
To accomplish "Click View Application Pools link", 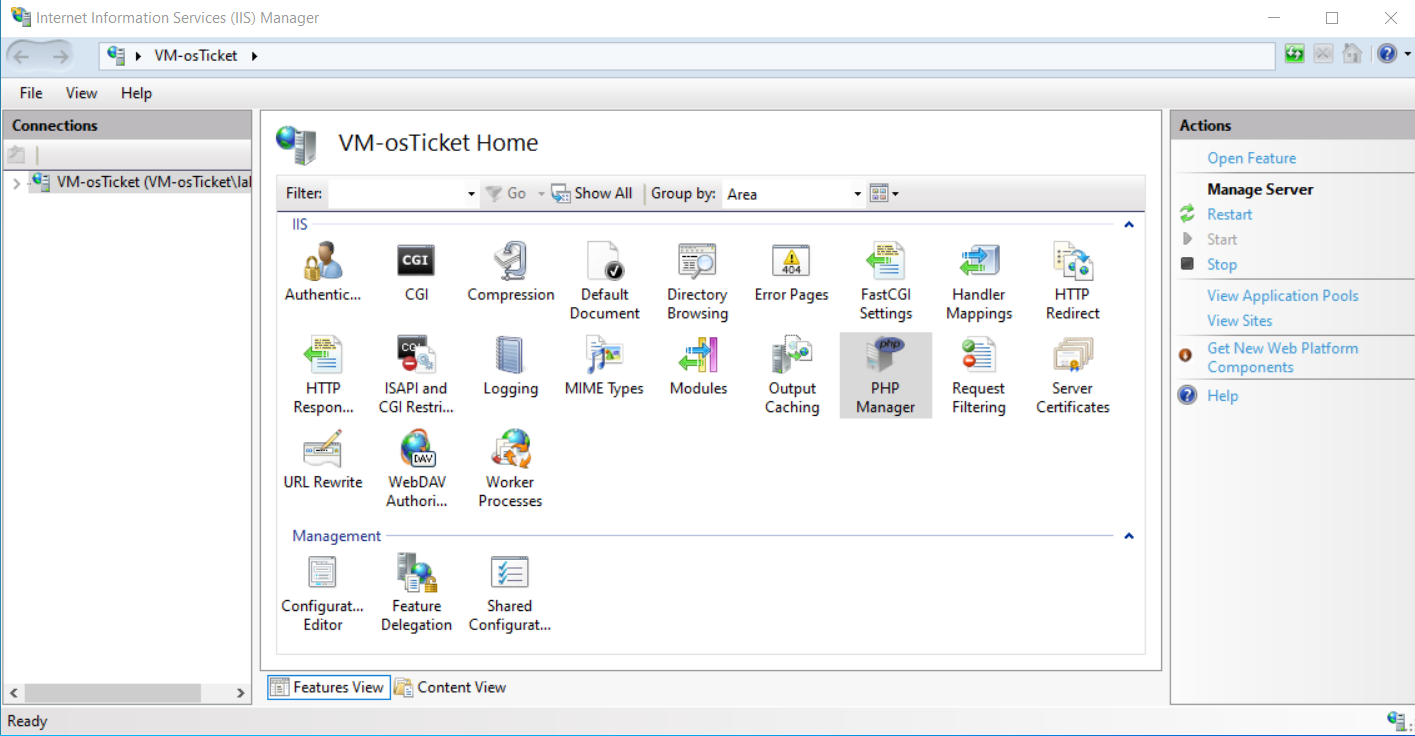I will coord(1283,295).
